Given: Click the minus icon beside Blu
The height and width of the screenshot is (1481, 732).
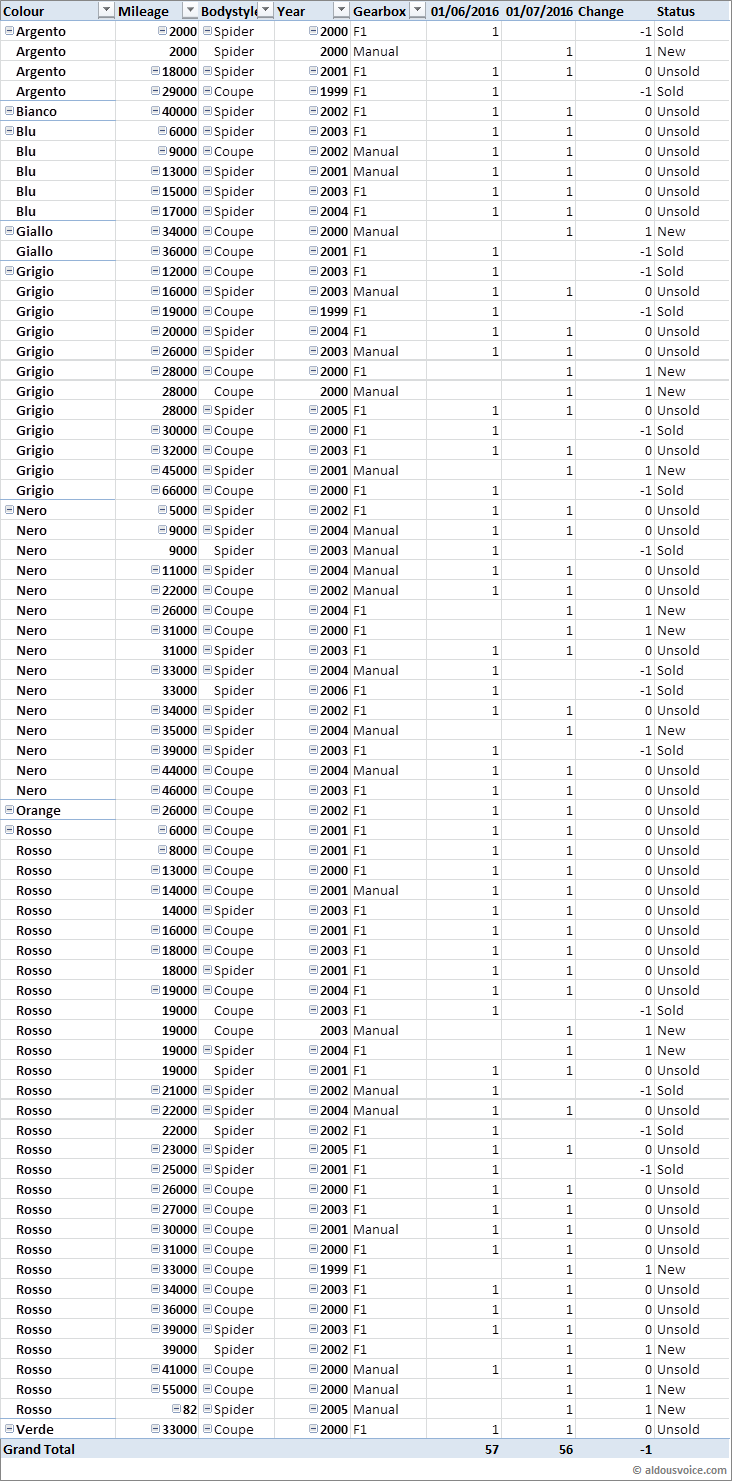Looking at the screenshot, I should tap(10, 131).
